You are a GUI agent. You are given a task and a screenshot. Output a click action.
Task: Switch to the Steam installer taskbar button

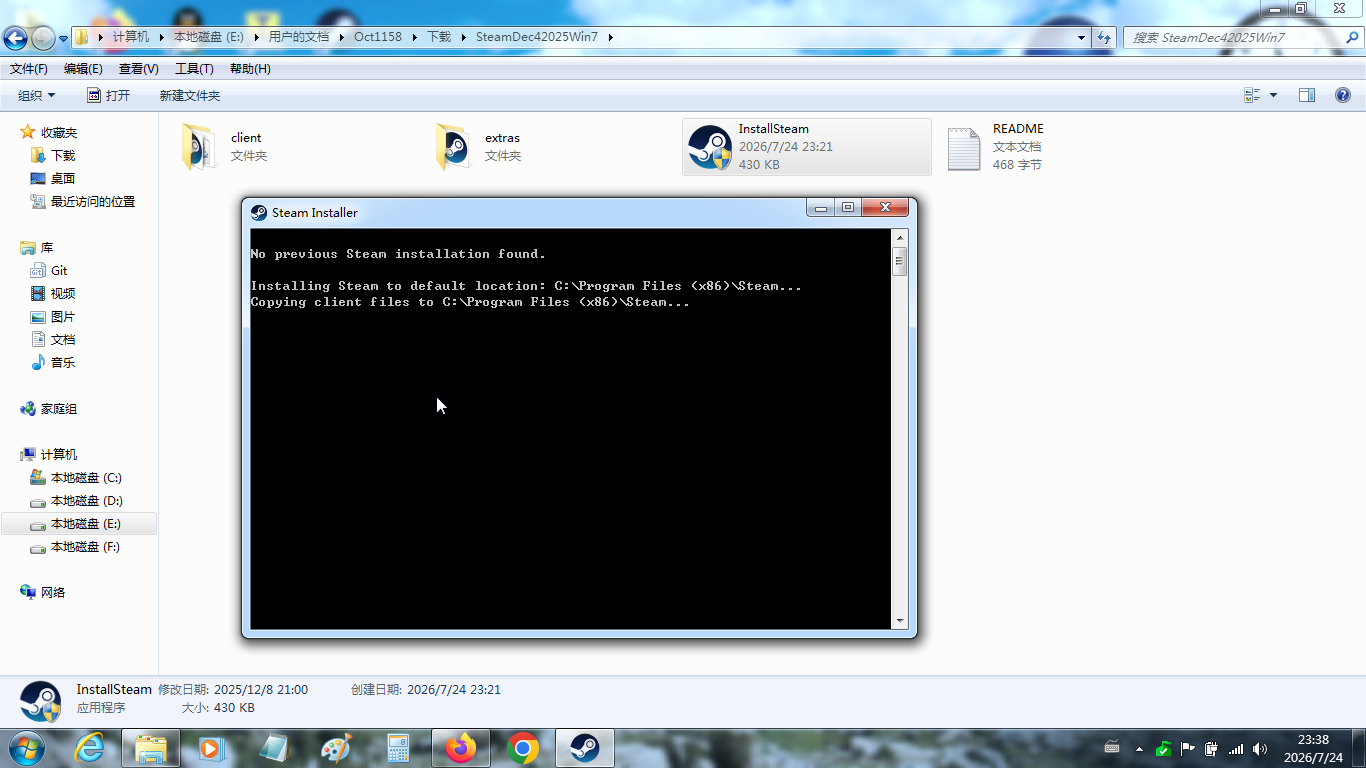(x=584, y=748)
